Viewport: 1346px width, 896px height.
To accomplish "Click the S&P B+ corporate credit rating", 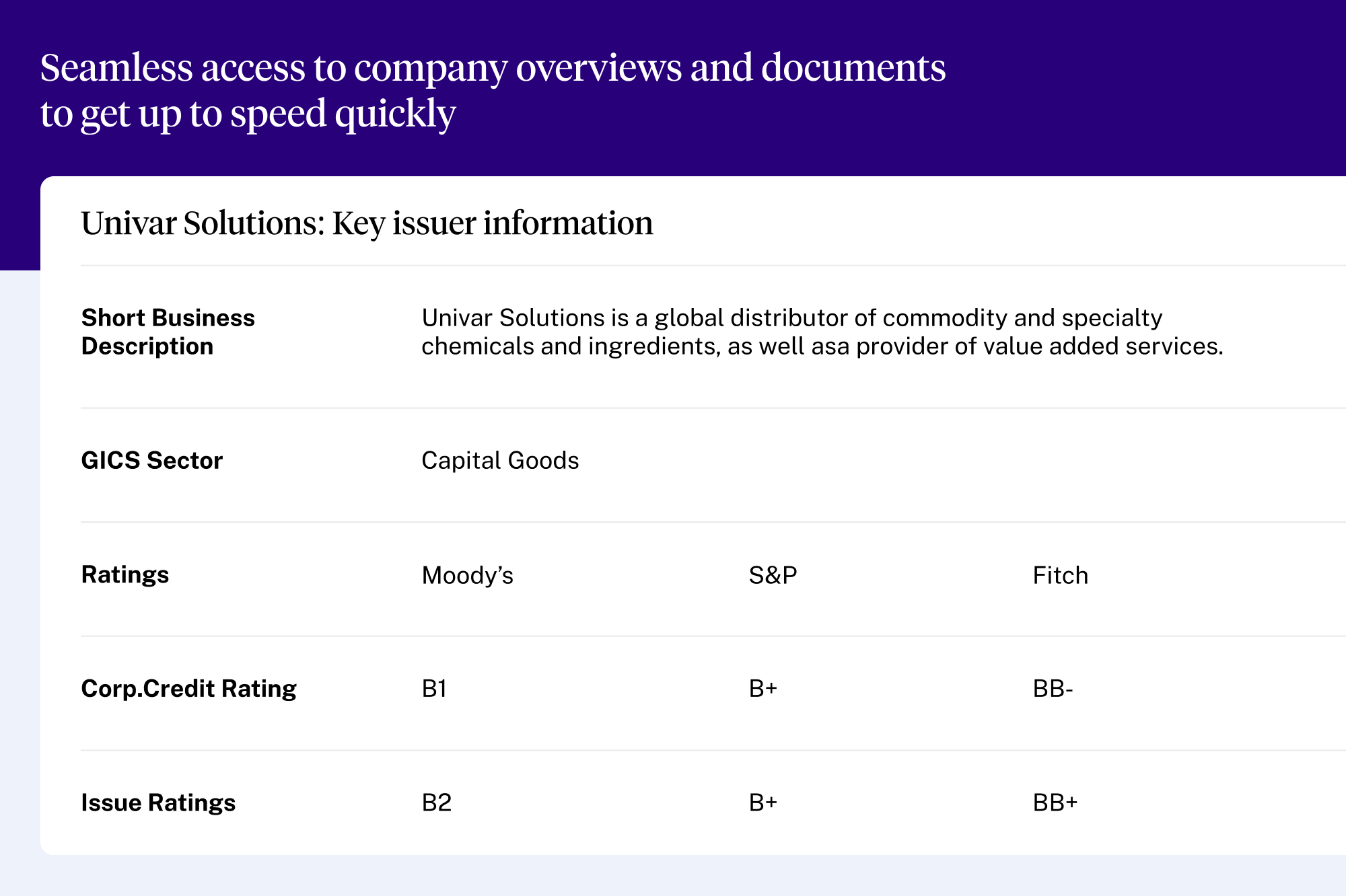I will pos(763,689).
